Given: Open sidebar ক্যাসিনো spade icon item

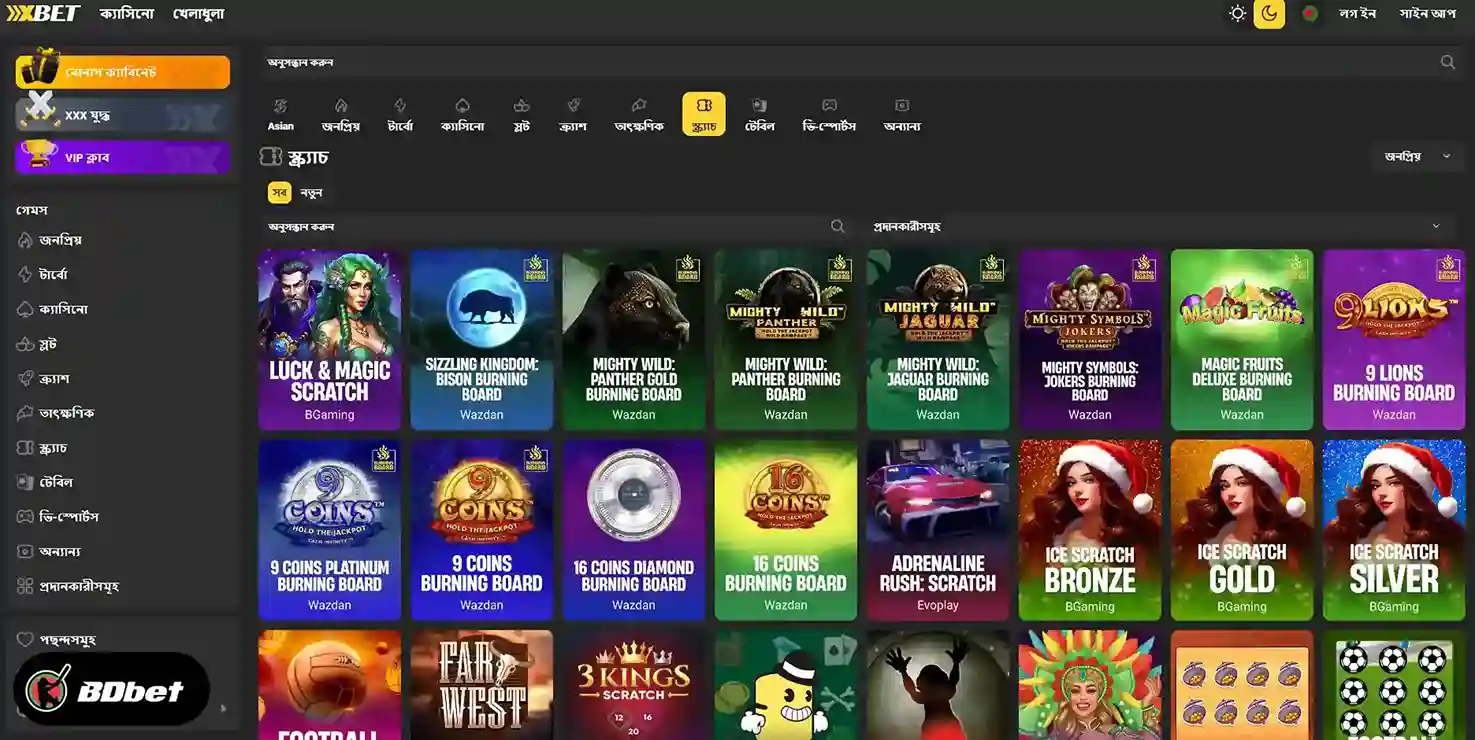Looking at the screenshot, I should tap(53, 309).
